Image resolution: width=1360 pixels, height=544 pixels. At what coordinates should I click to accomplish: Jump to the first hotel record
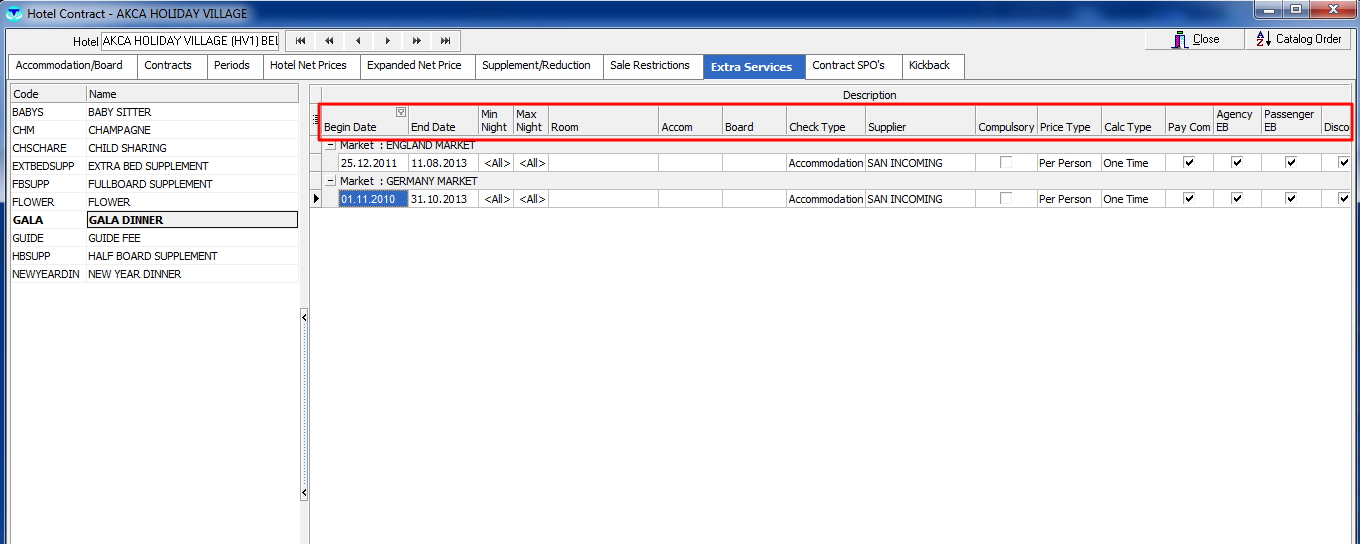(300, 41)
